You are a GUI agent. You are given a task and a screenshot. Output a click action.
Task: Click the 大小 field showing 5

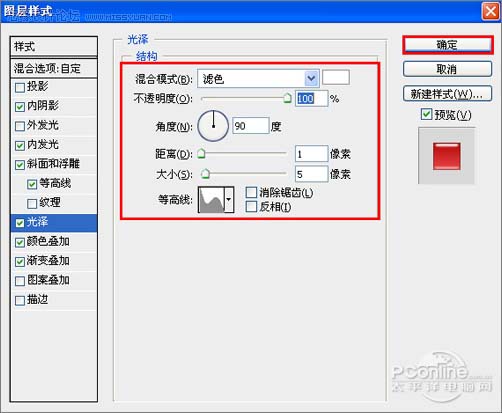[x=312, y=174]
